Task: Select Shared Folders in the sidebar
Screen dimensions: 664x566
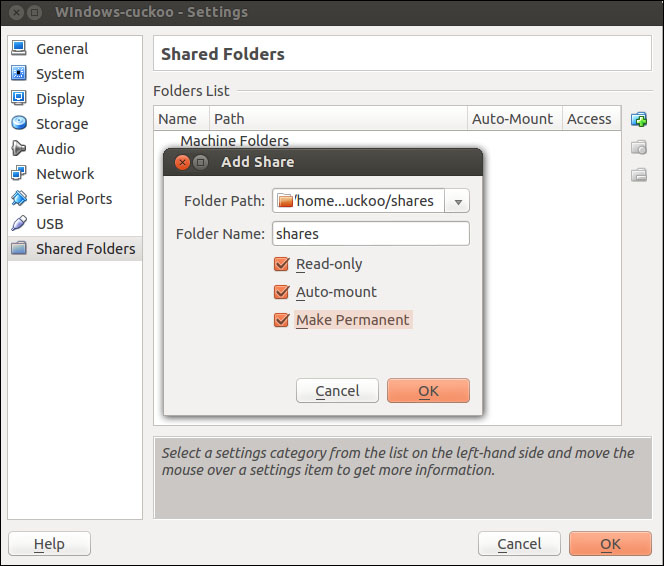Action: (75, 248)
